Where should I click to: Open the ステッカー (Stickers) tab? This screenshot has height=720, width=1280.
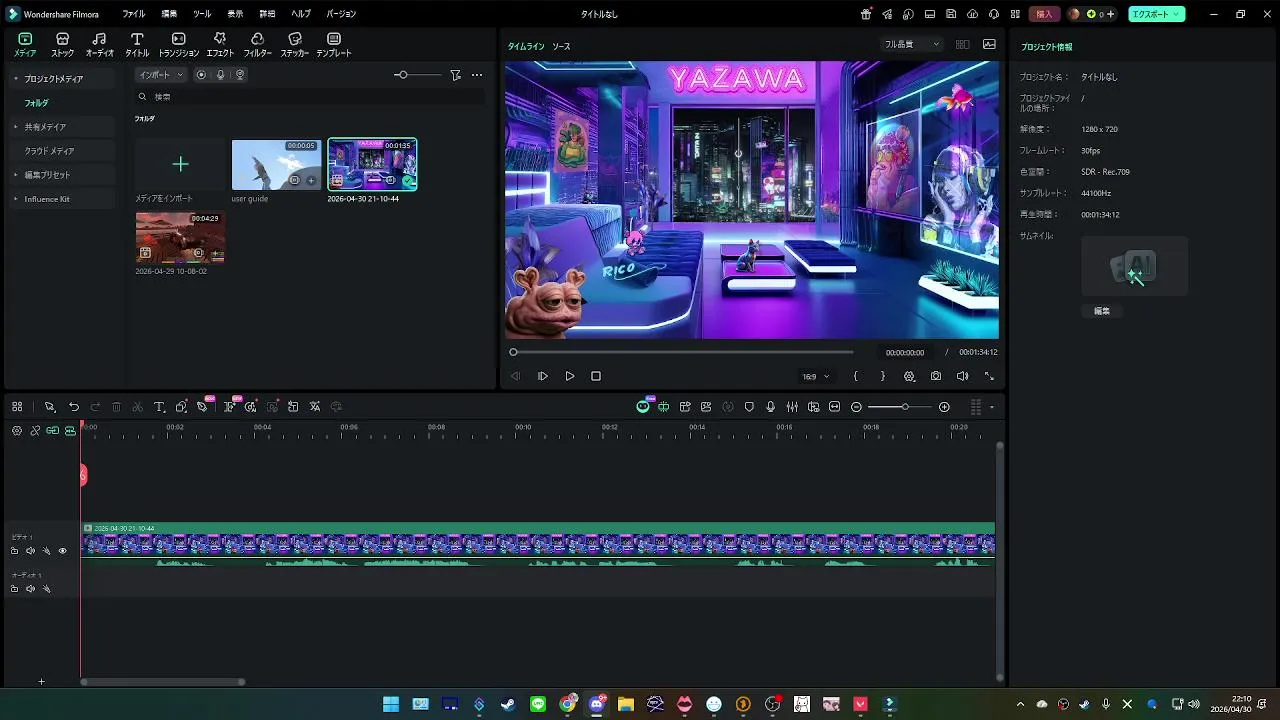294,44
